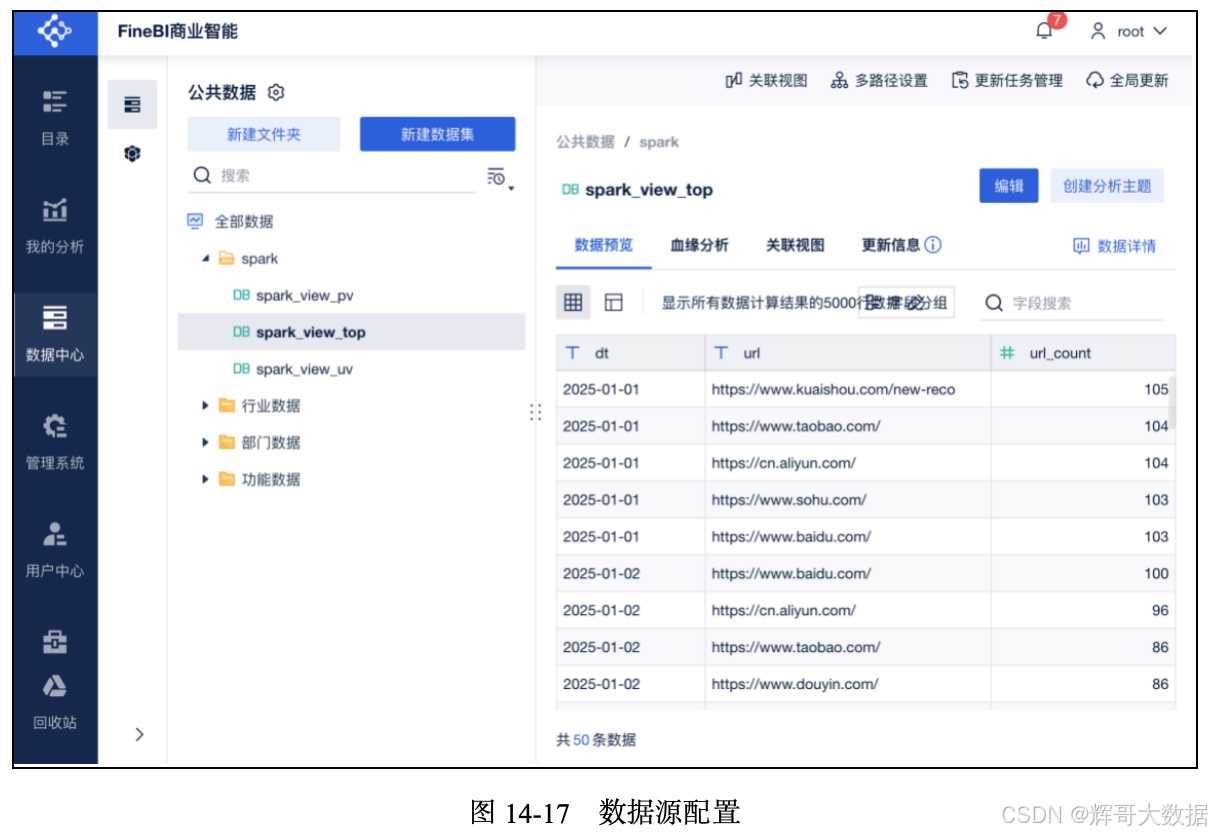Click 共50条数据 row count text

pos(596,740)
